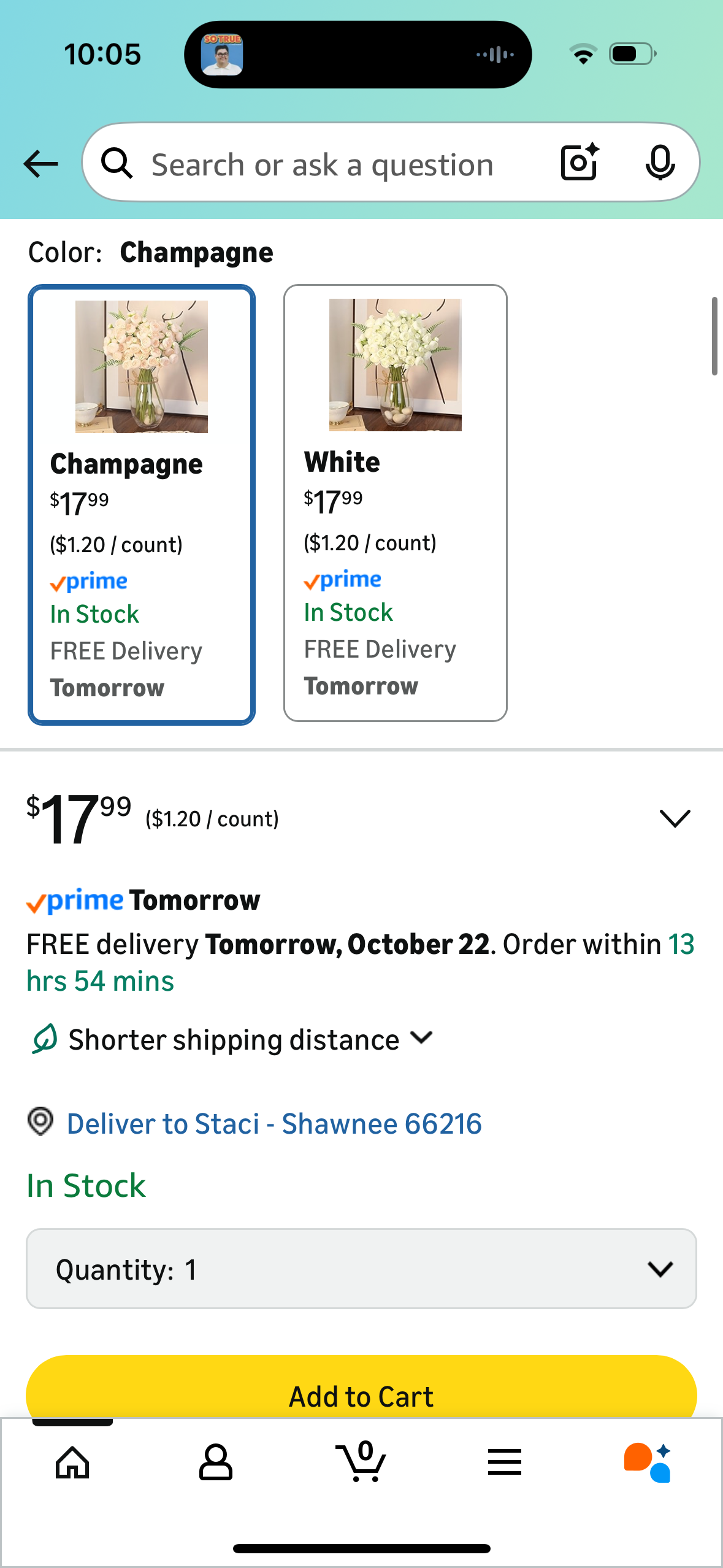The height and width of the screenshot is (1568, 723).
Task: Go to Home tab in bottom bar
Action: click(x=72, y=1462)
